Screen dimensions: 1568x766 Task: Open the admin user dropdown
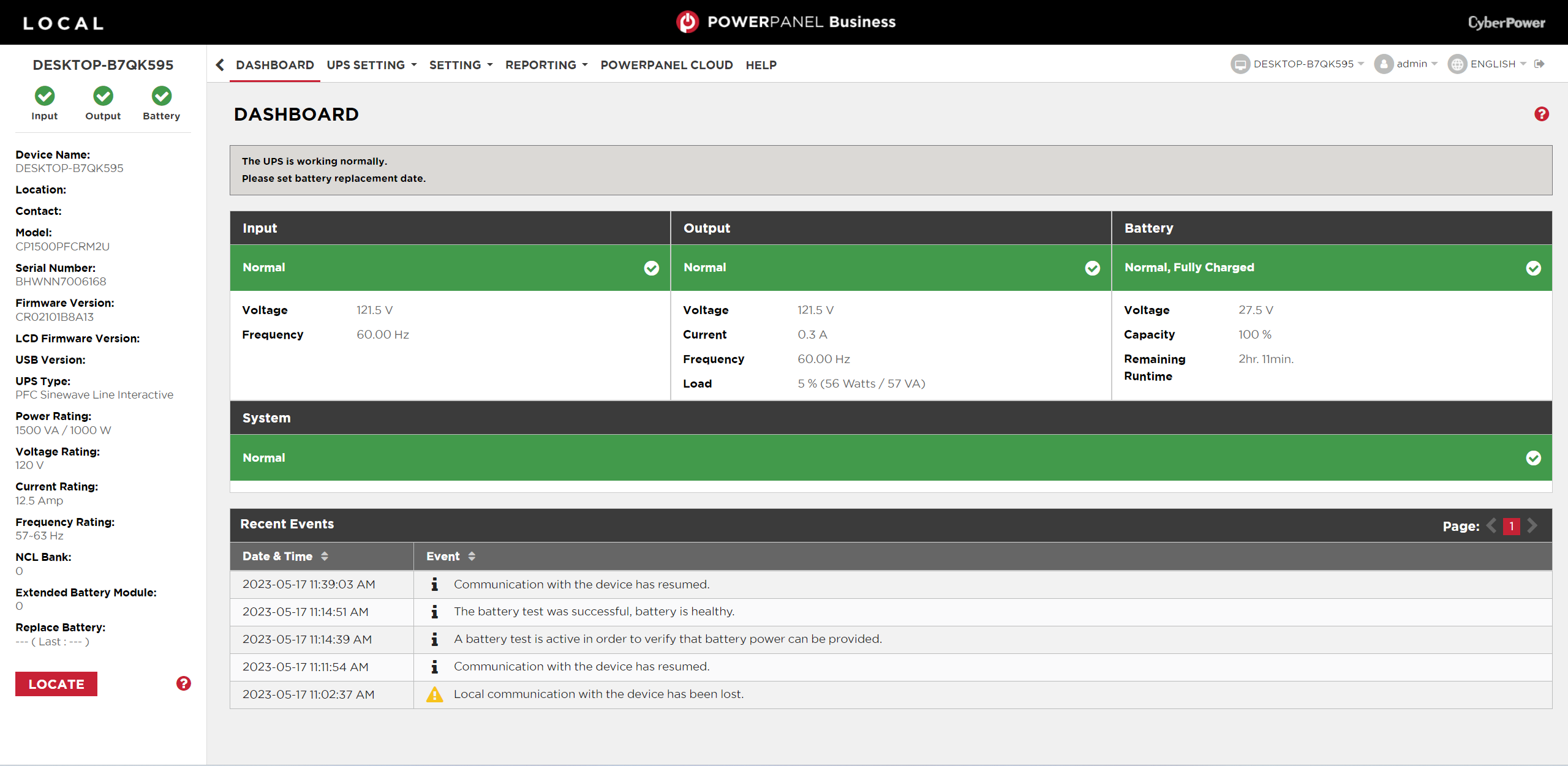1406,64
